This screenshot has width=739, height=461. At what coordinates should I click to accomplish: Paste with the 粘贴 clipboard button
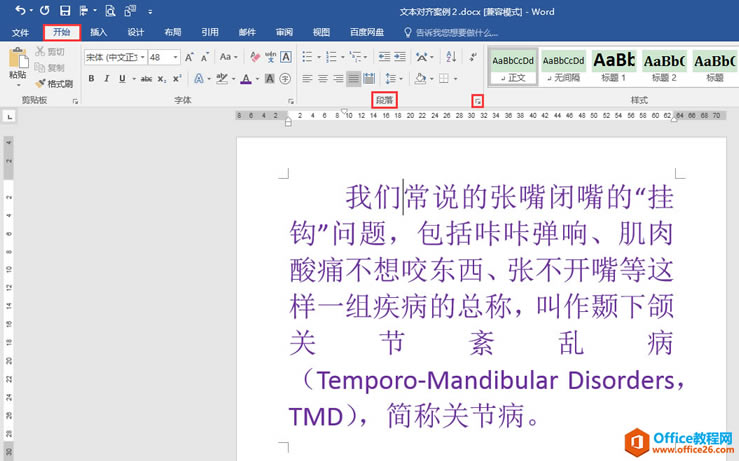[x=18, y=63]
